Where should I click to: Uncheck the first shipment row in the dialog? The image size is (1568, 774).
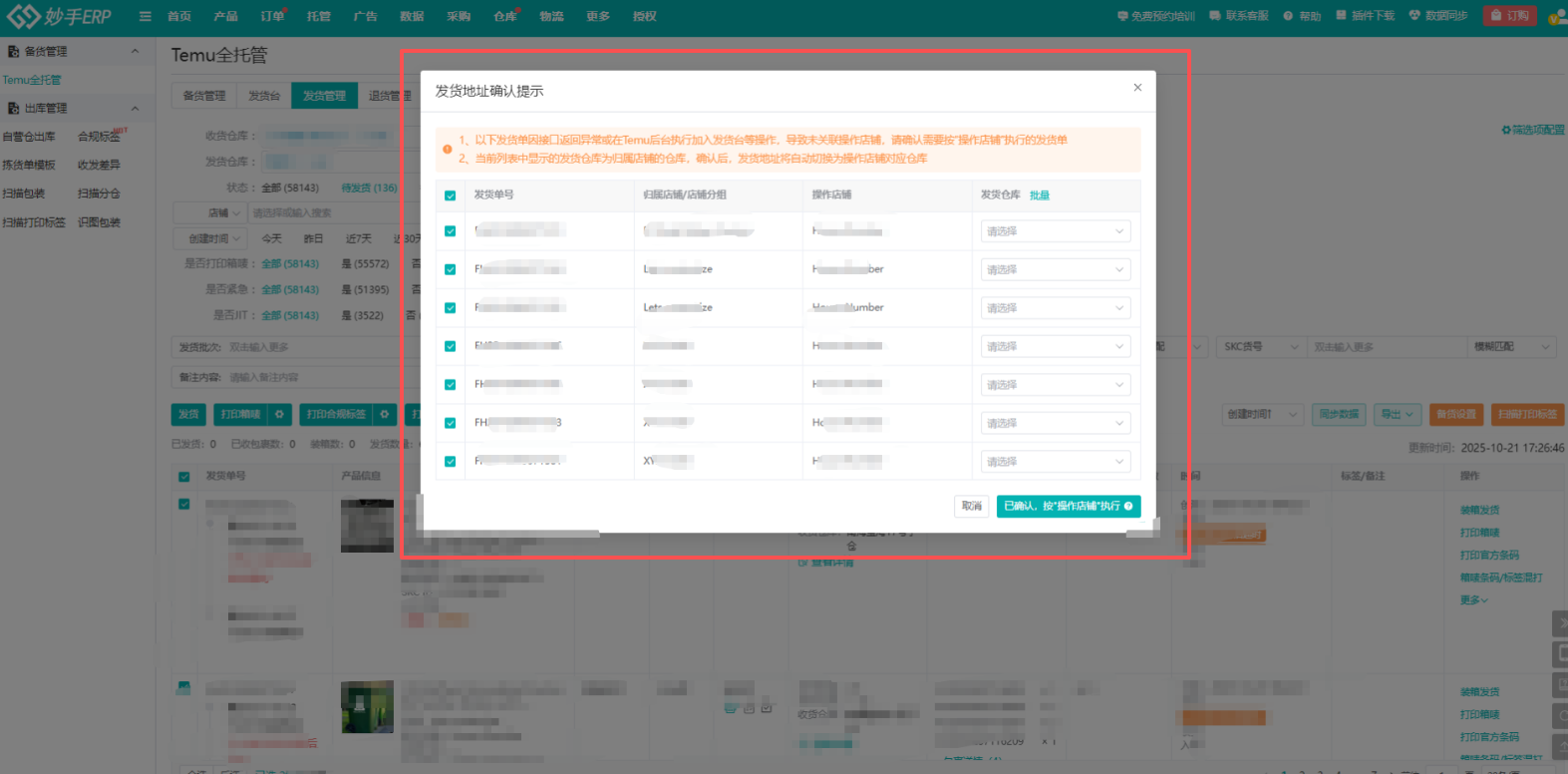(451, 231)
